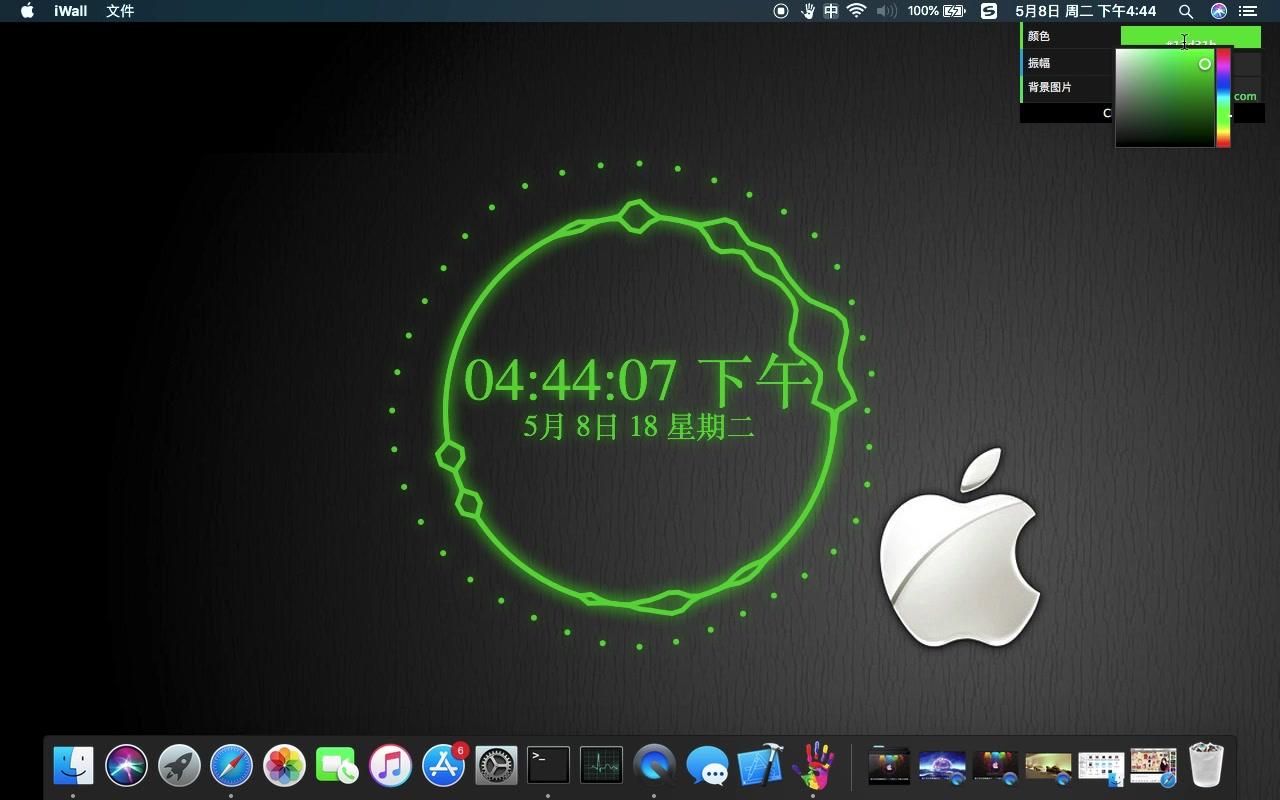This screenshot has height=800, width=1280.
Task: Open Terminal from the Dock
Action: [x=548, y=766]
